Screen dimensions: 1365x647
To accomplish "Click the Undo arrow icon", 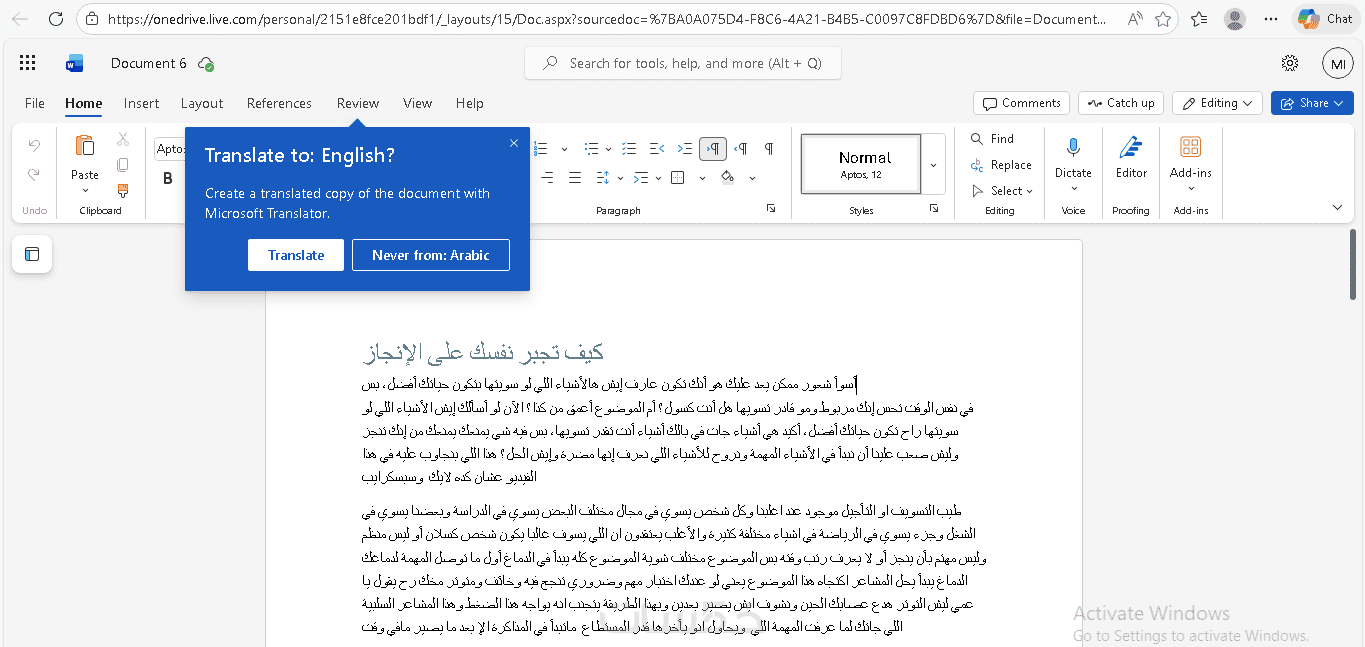I will point(34,146).
